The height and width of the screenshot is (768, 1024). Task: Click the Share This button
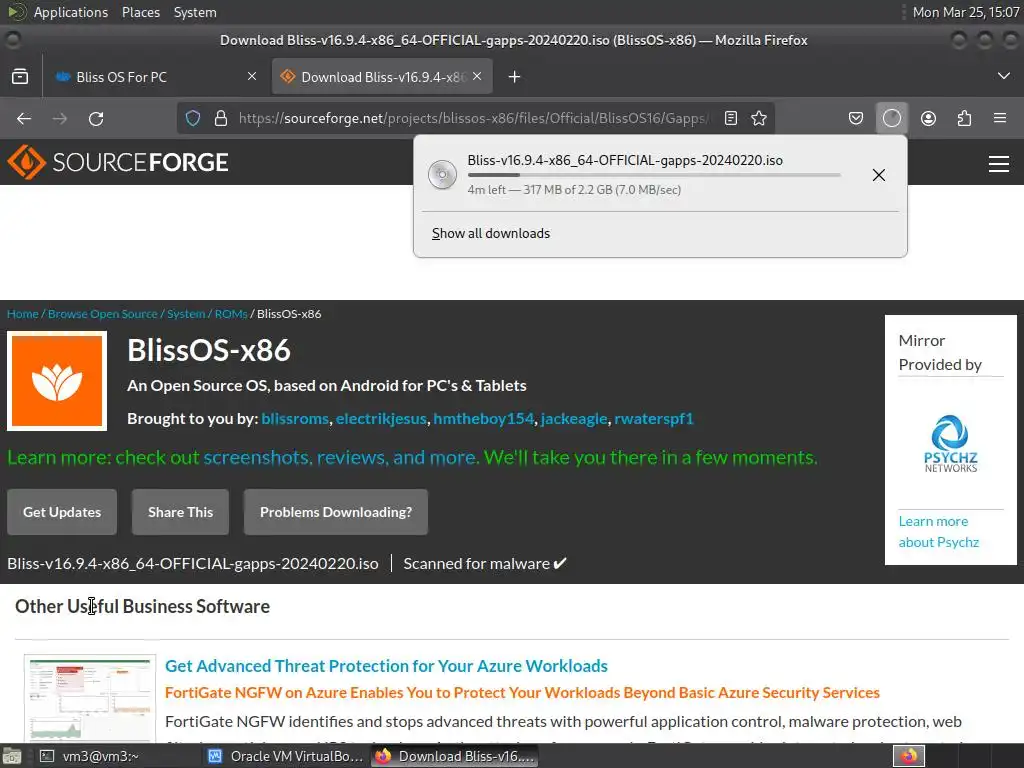[180, 512]
